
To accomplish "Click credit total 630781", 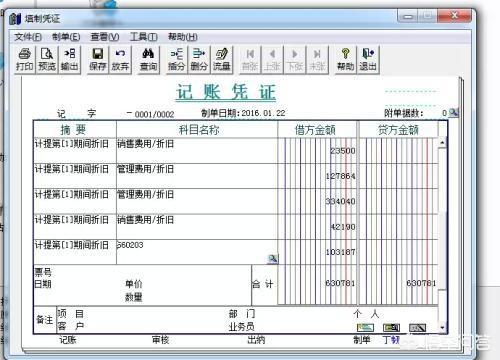I will click(421, 283).
